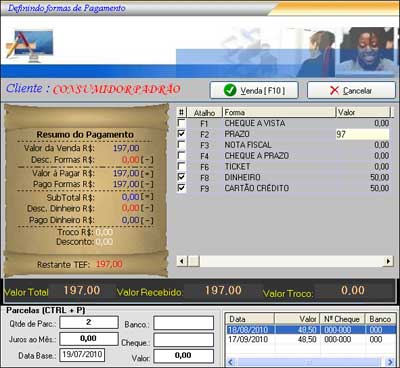Click installments scrollbar right arrow

[x=391, y=362]
